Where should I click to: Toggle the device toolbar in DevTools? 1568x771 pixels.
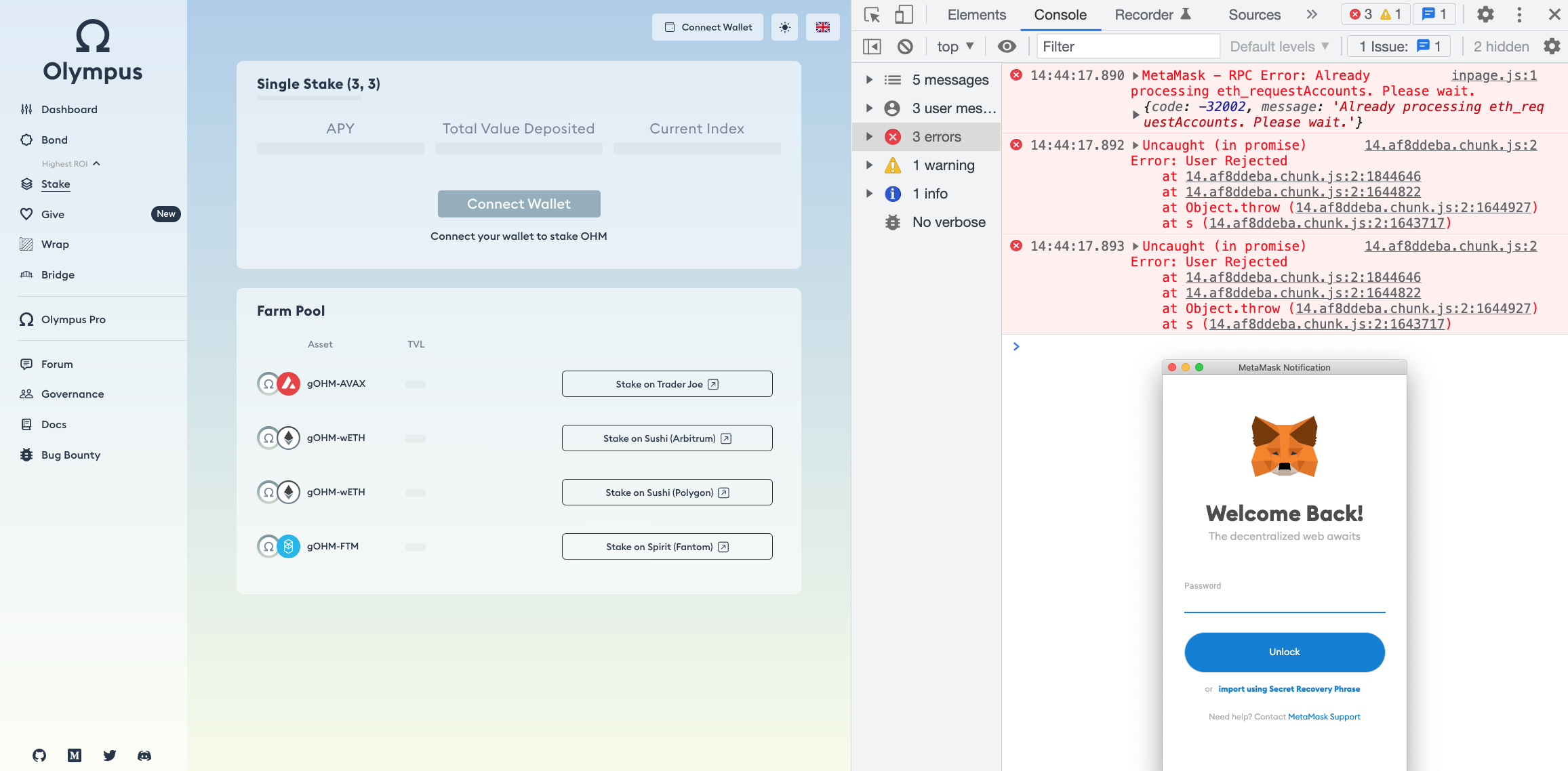click(904, 14)
